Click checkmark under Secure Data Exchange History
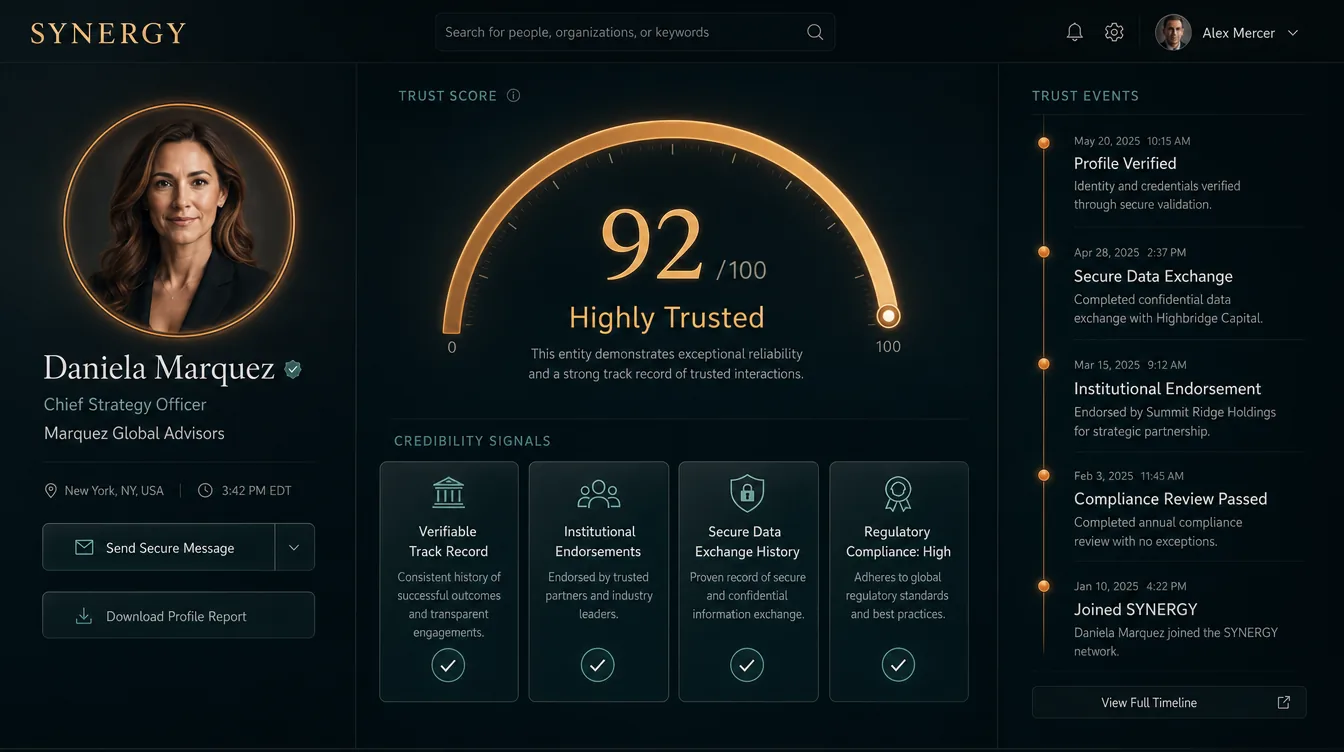Viewport: 1344px width, 752px height. click(x=747, y=665)
